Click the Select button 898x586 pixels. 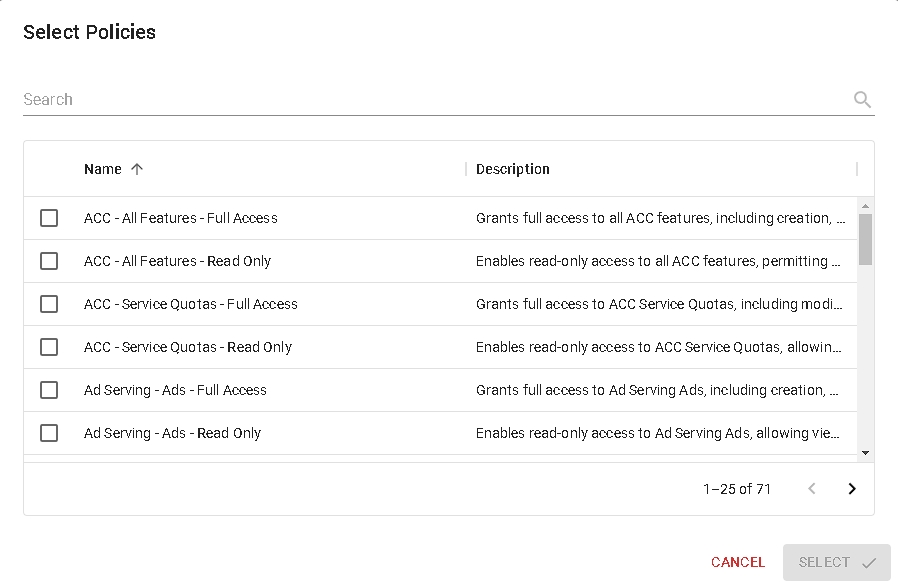(836, 562)
